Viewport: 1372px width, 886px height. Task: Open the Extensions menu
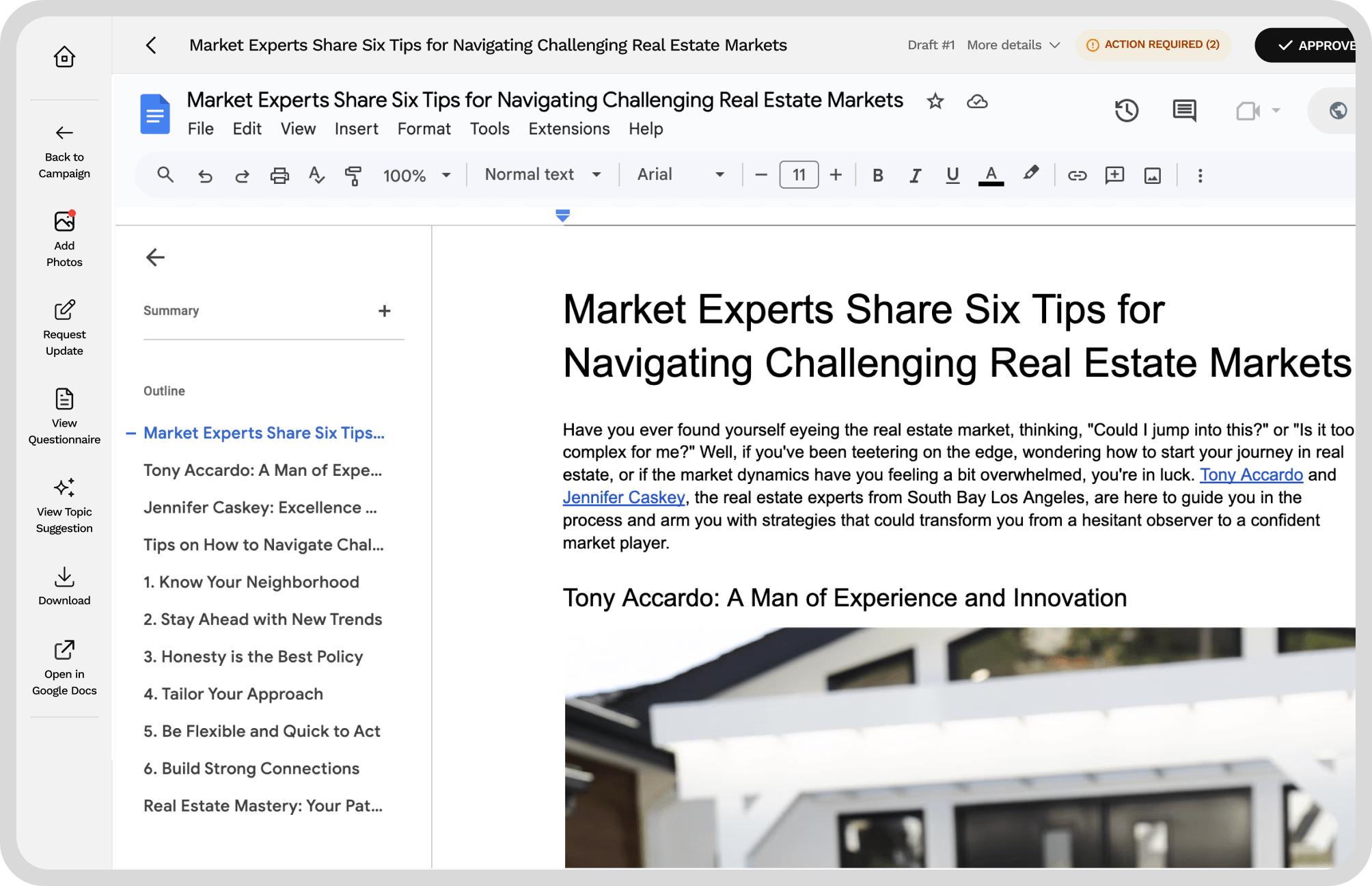click(x=568, y=129)
